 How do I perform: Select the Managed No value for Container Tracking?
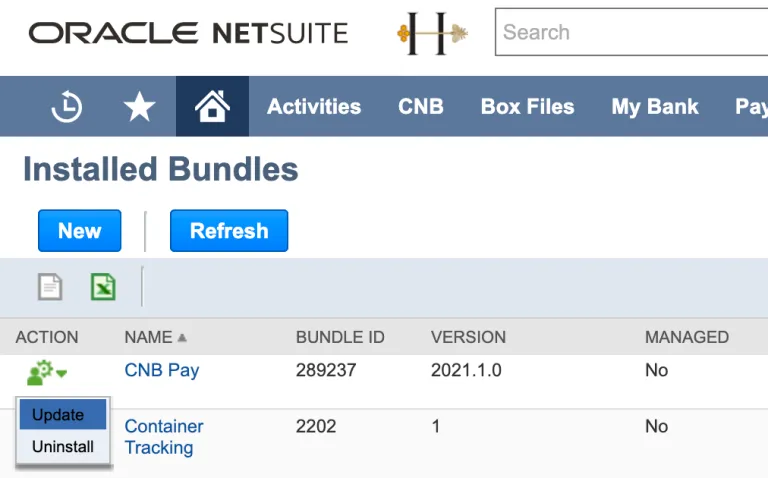[656, 426]
